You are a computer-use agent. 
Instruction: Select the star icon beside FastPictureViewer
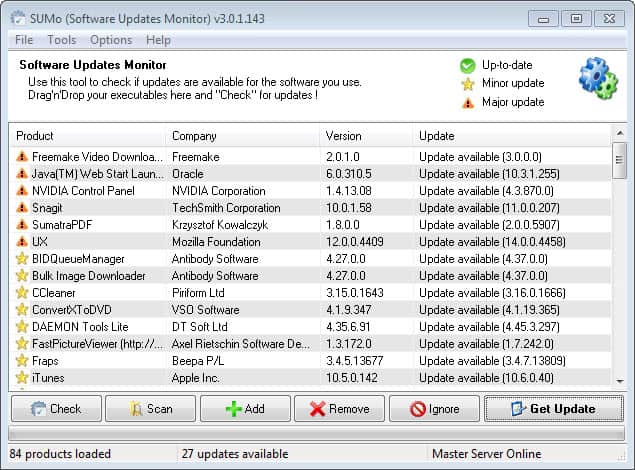[x=22, y=343]
